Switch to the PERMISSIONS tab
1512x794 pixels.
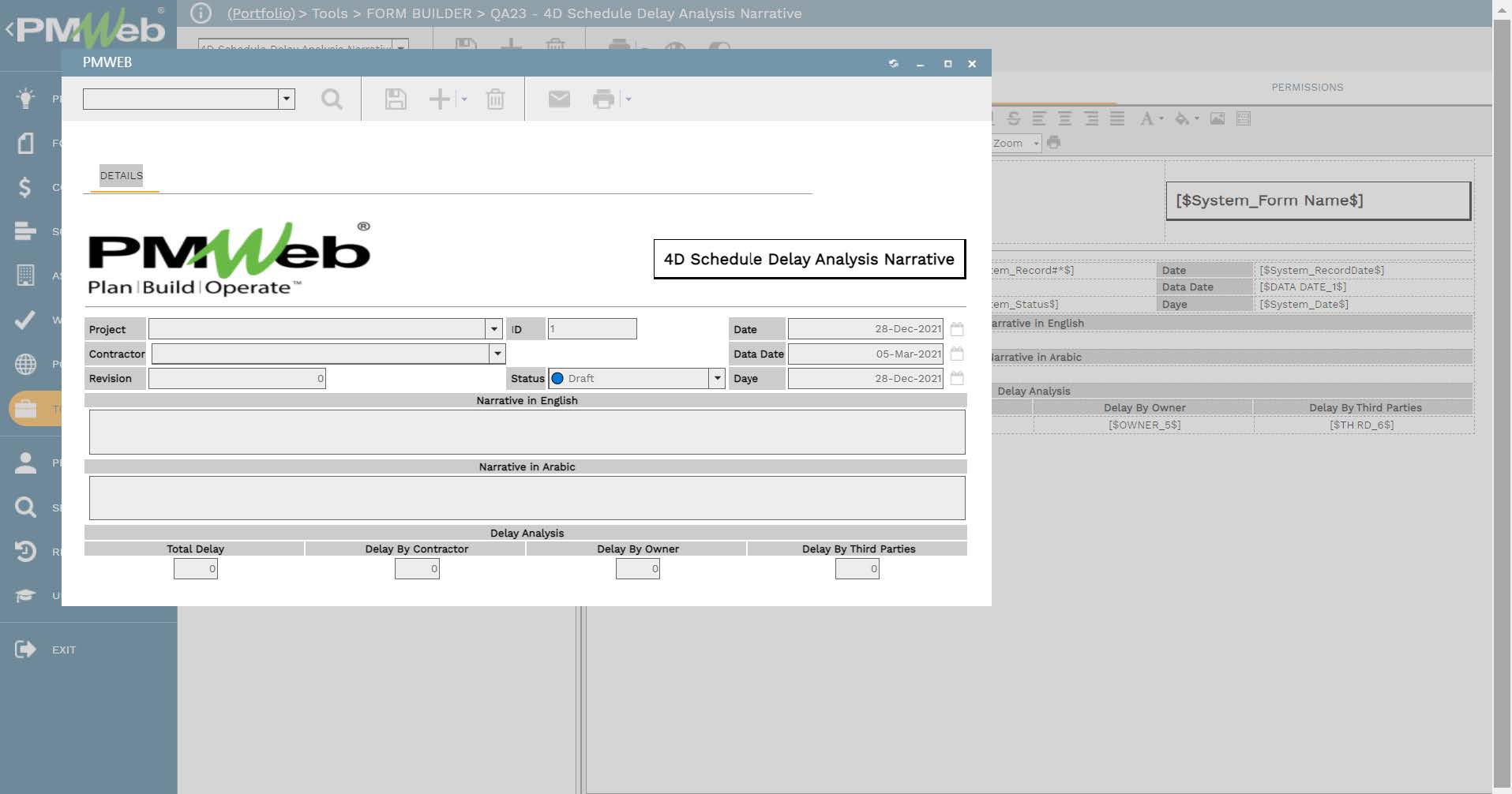pos(1307,87)
